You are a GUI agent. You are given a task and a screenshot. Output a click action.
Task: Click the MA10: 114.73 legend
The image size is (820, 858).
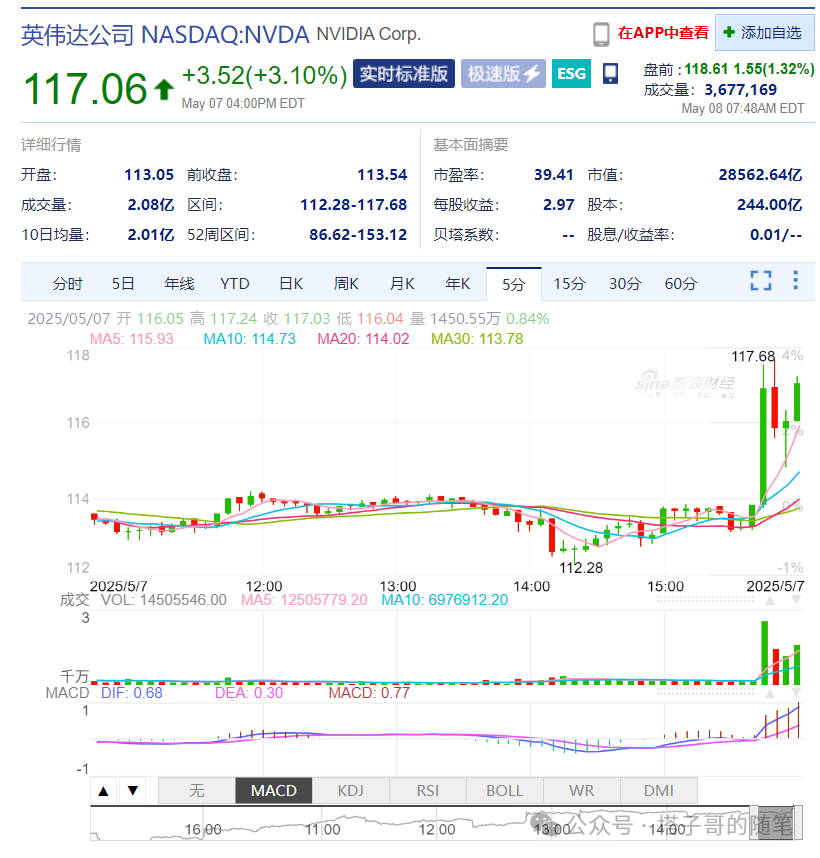click(249, 339)
